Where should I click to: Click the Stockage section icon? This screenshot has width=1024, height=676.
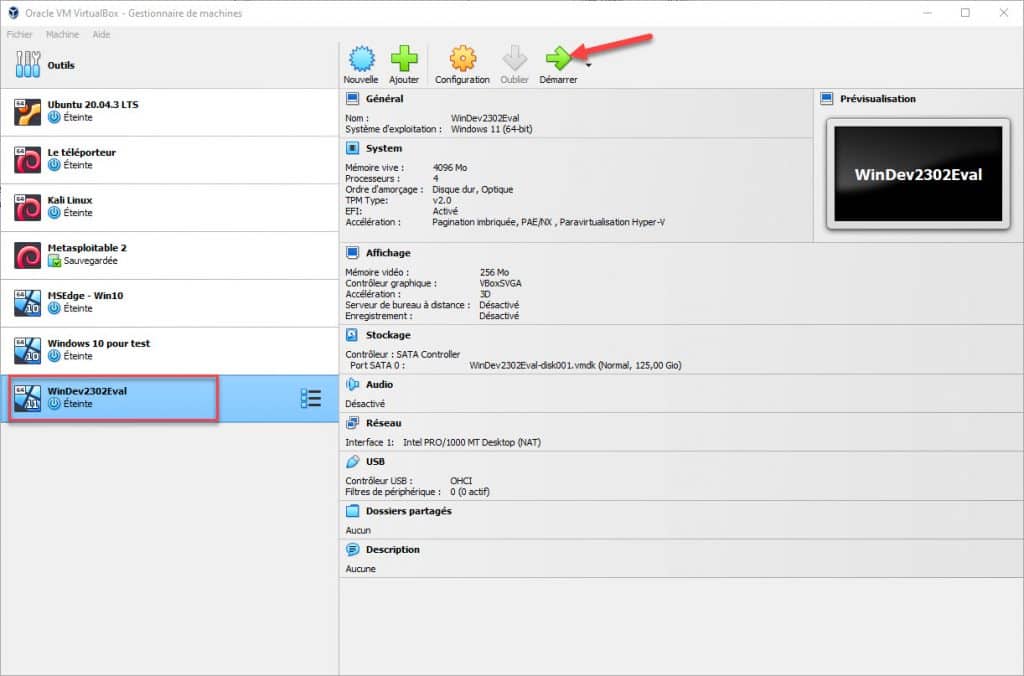pyautogui.click(x=352, y=335)
